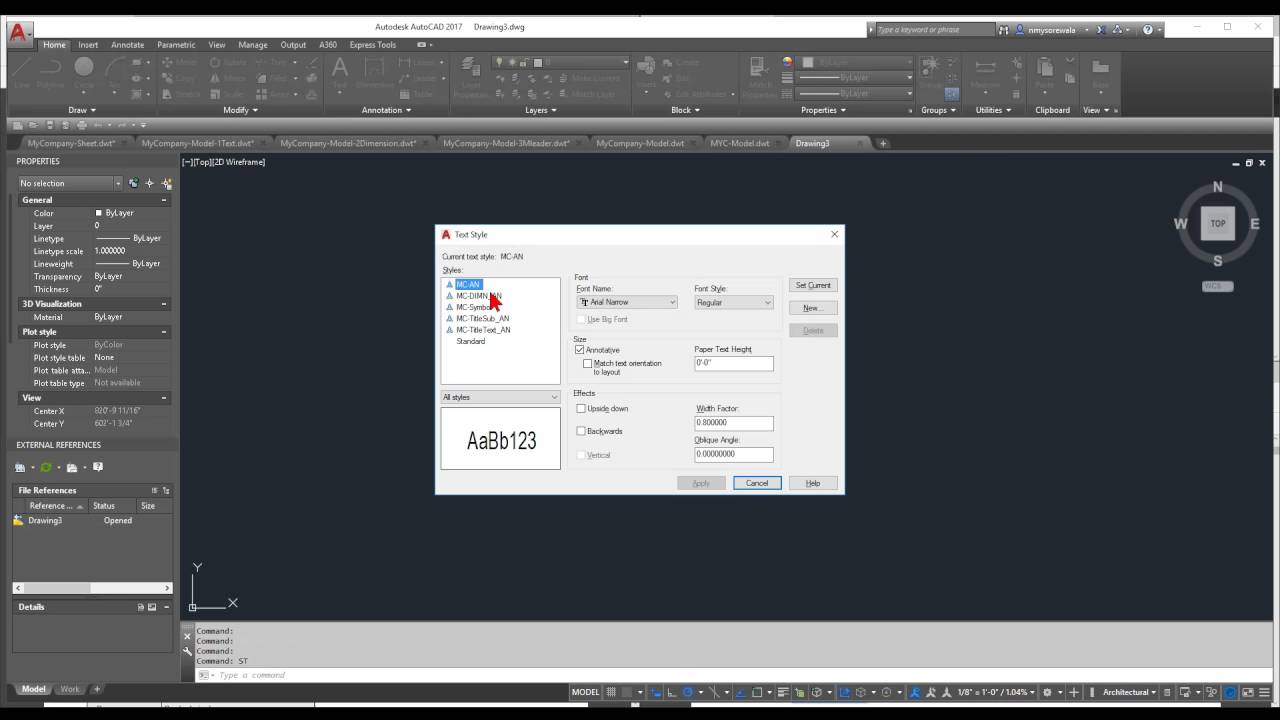Click the New drawing icon in quick access toolbar
1280x720 pixels.
[17, 125]
